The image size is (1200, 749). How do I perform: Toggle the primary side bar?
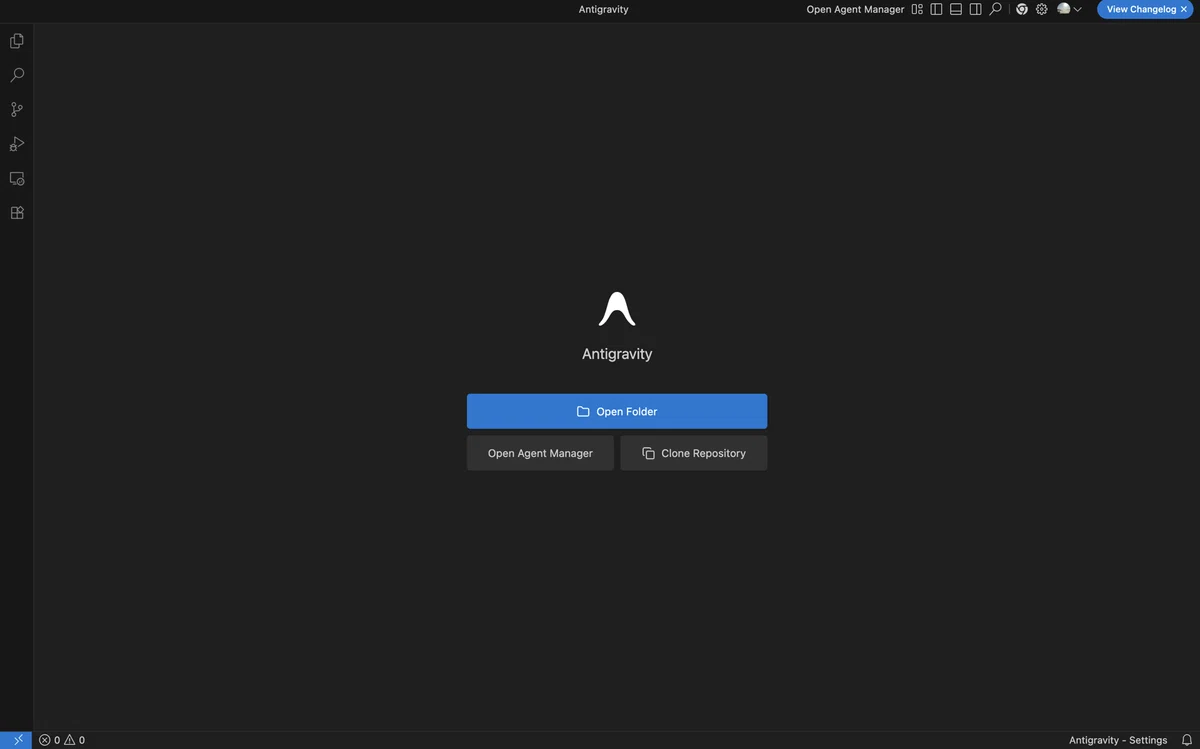pyautogui.click(x=936, y=9)
